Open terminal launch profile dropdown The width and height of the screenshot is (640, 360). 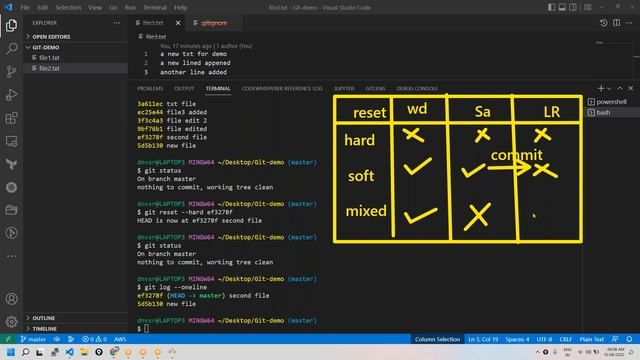click(609, 89)
